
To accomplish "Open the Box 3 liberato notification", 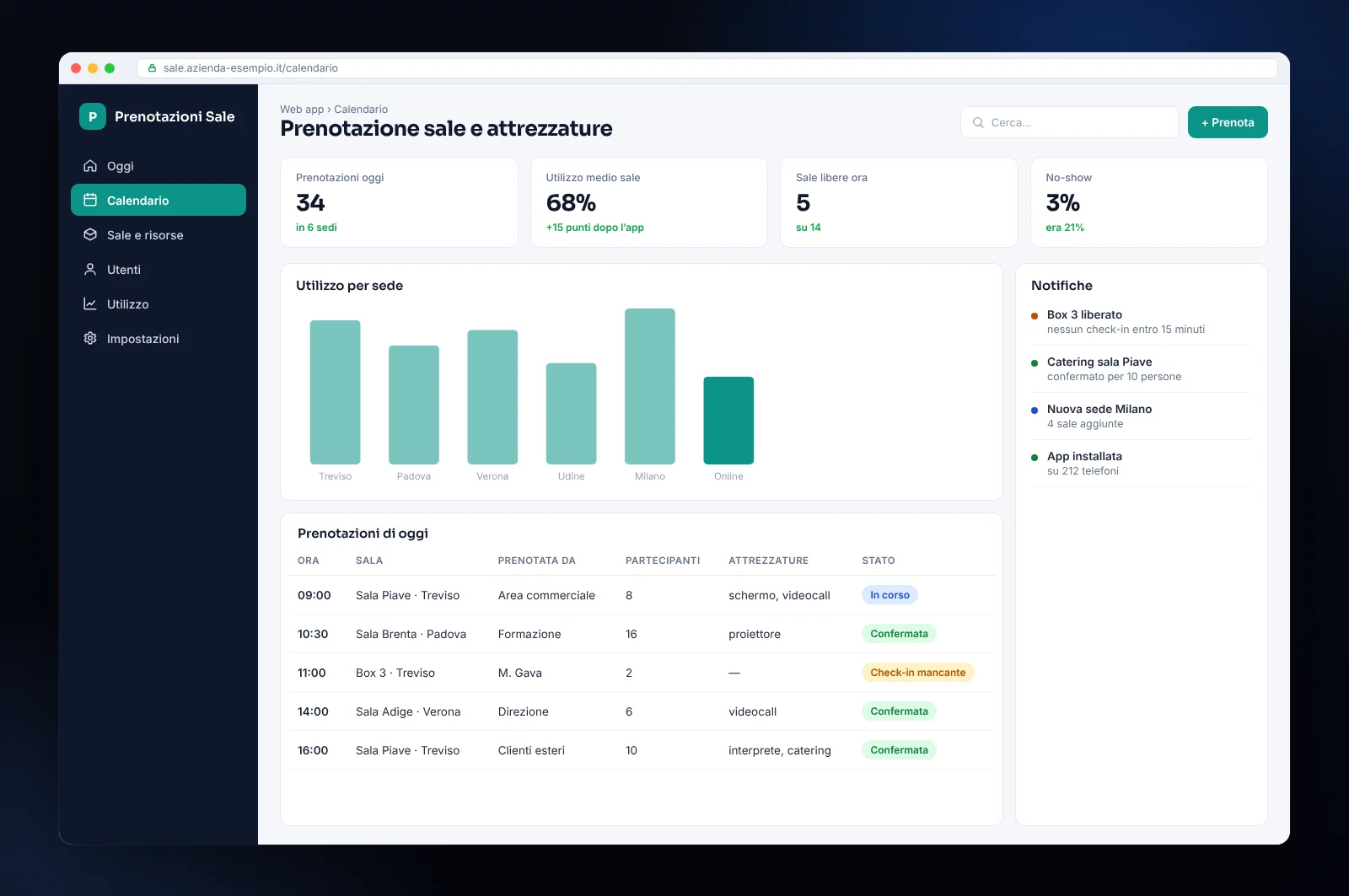I will [x=1142, y=322].
